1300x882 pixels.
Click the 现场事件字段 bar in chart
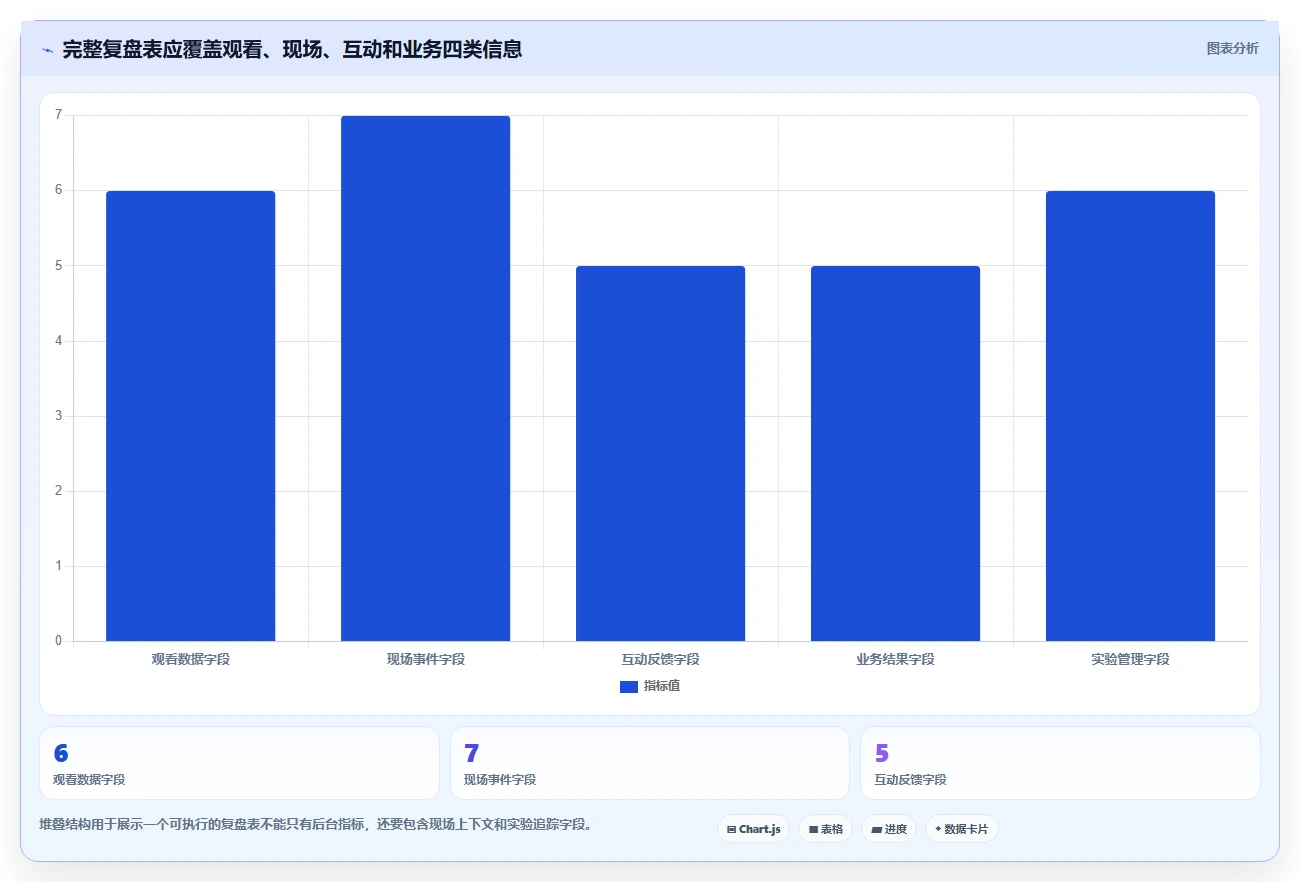coord(425,378)
